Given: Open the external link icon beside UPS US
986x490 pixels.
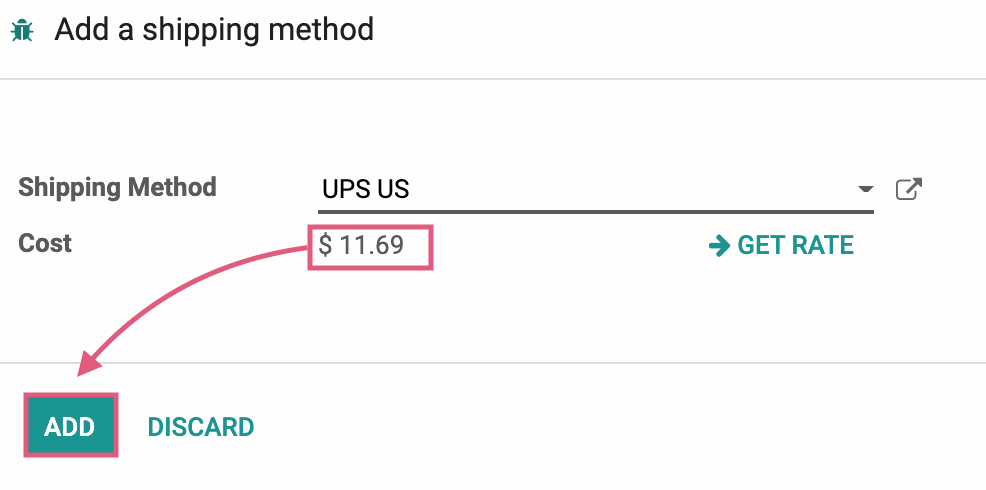Looking at the screenshot, I should pos(909,189).
